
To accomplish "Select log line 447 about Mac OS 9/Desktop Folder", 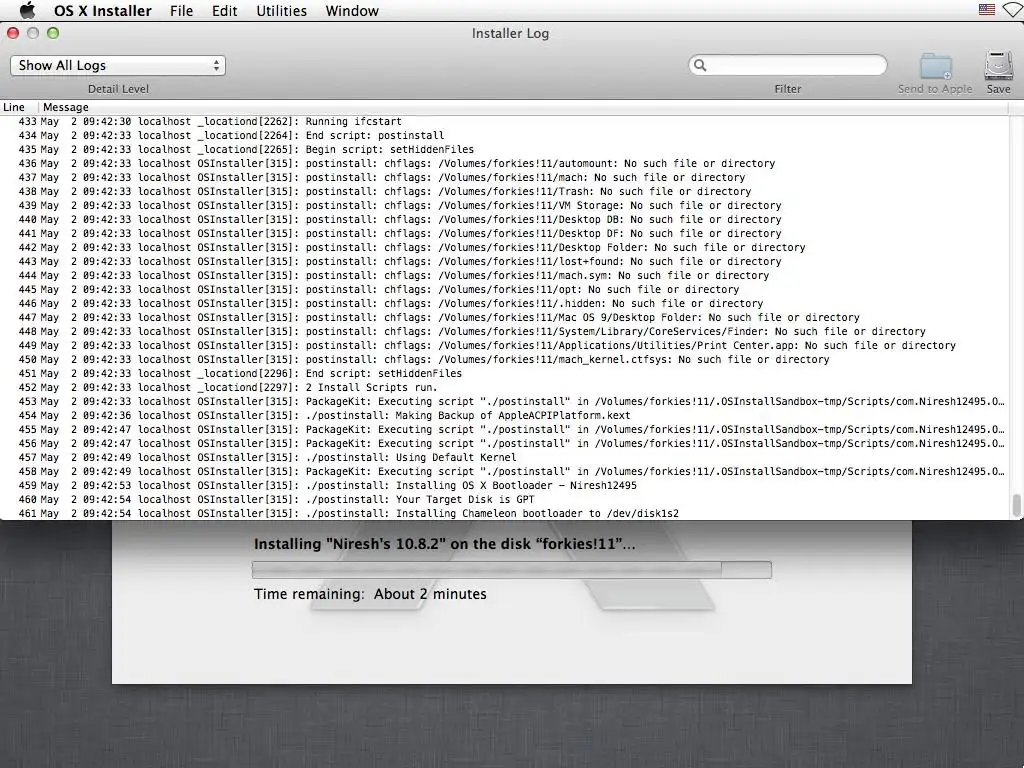I will click(504, 317).
